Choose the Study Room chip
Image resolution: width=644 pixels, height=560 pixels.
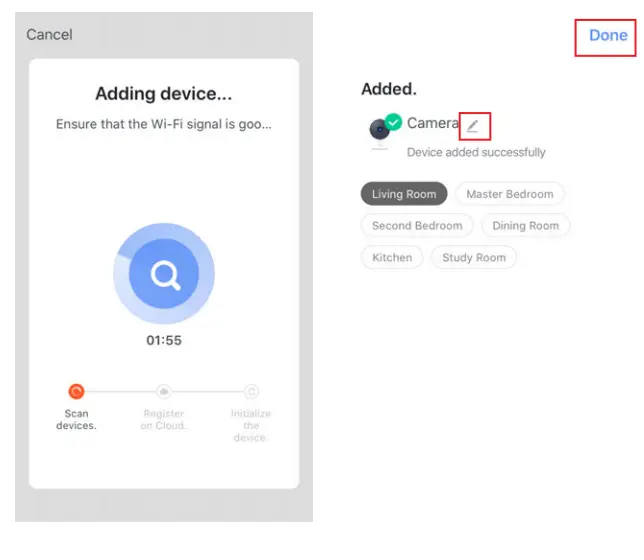click(474, 258)
